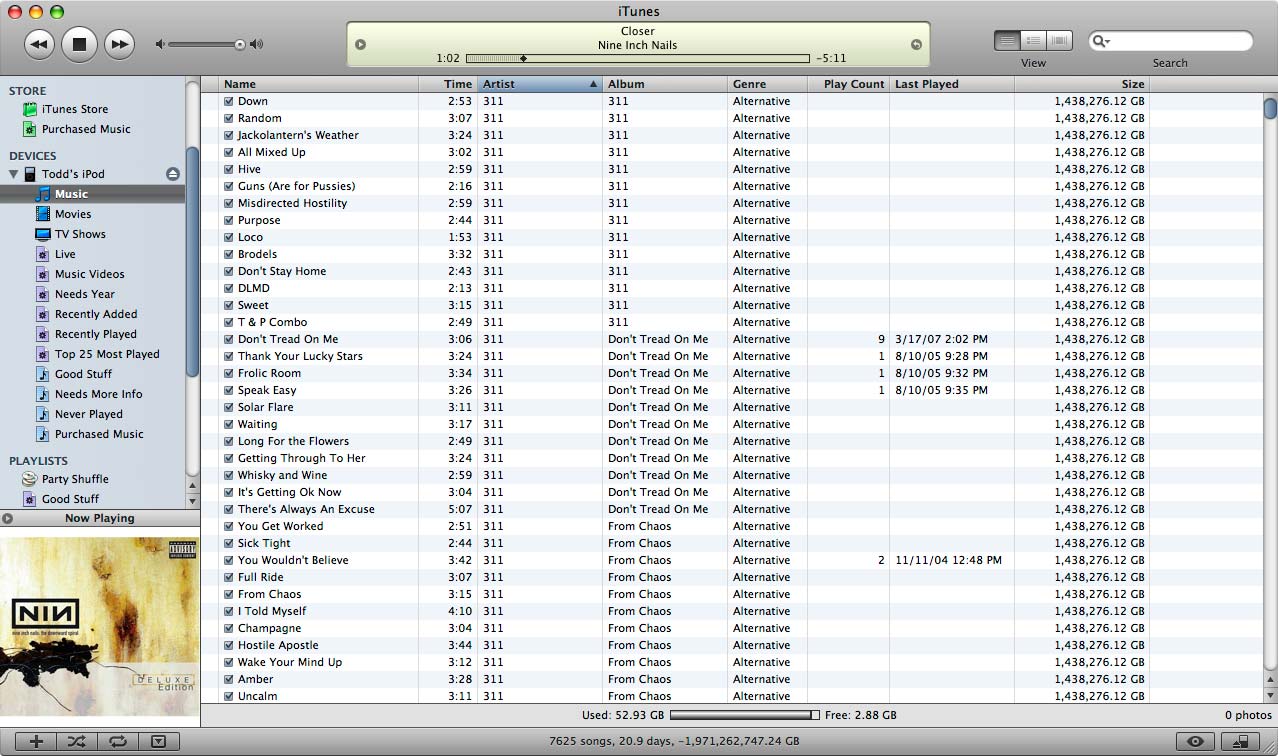Screen dimensions: 1278x756
Task: Open the Recently Played playlist
Action: (x=96, y=334)
